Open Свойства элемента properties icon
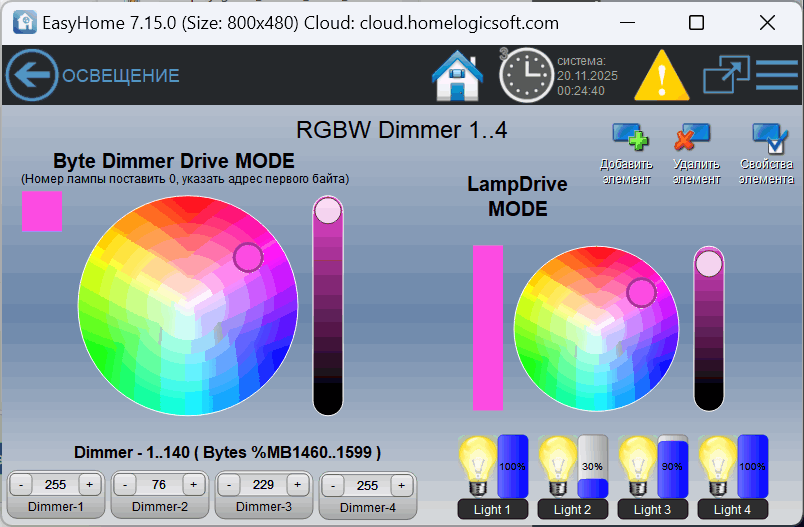Image resolution: width=804 pixels, height=527 pixels. 769,137
